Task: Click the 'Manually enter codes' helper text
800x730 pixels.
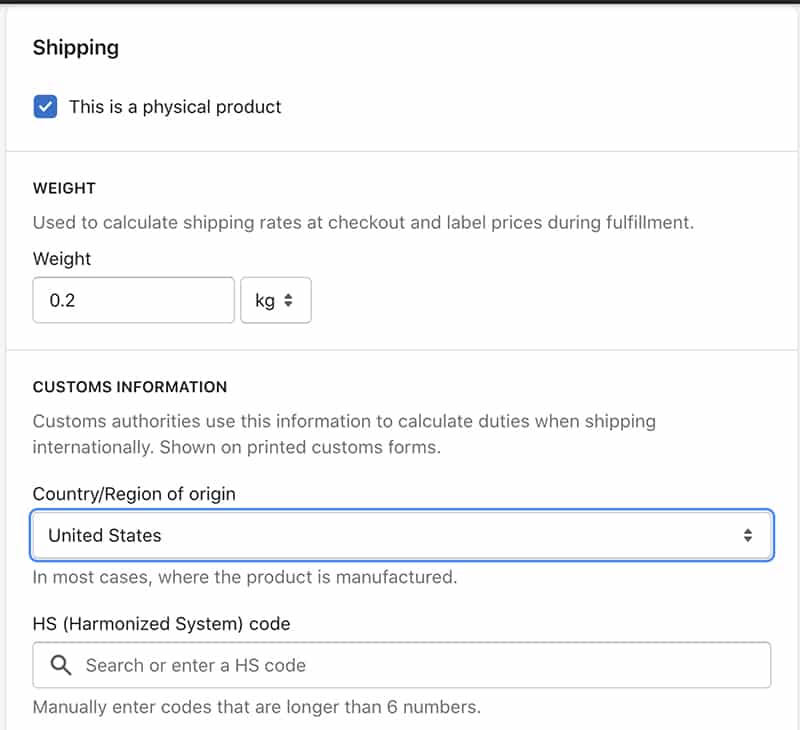Action: pyautogui.click(x=257, y=707)
